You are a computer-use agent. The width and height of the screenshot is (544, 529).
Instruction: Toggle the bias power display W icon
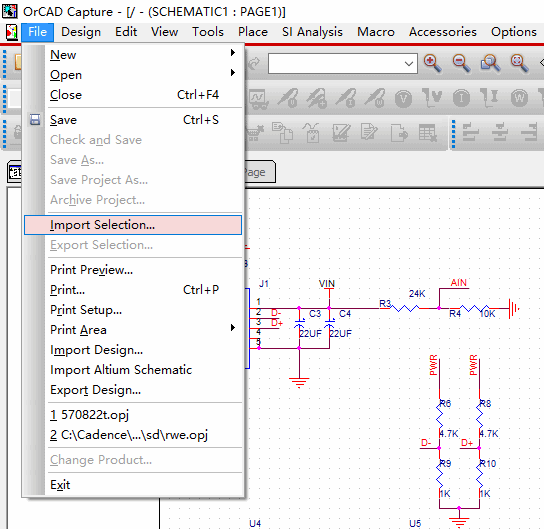click(519, 99)
